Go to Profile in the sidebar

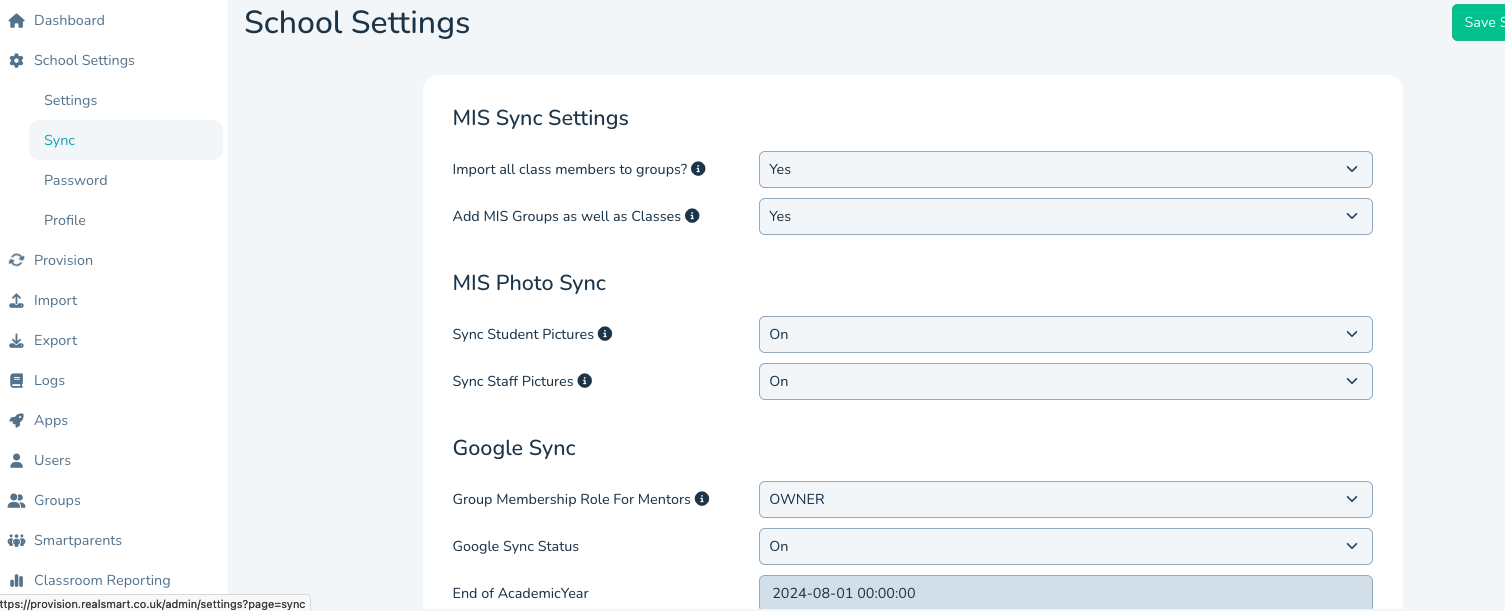[x=65, y=220]
